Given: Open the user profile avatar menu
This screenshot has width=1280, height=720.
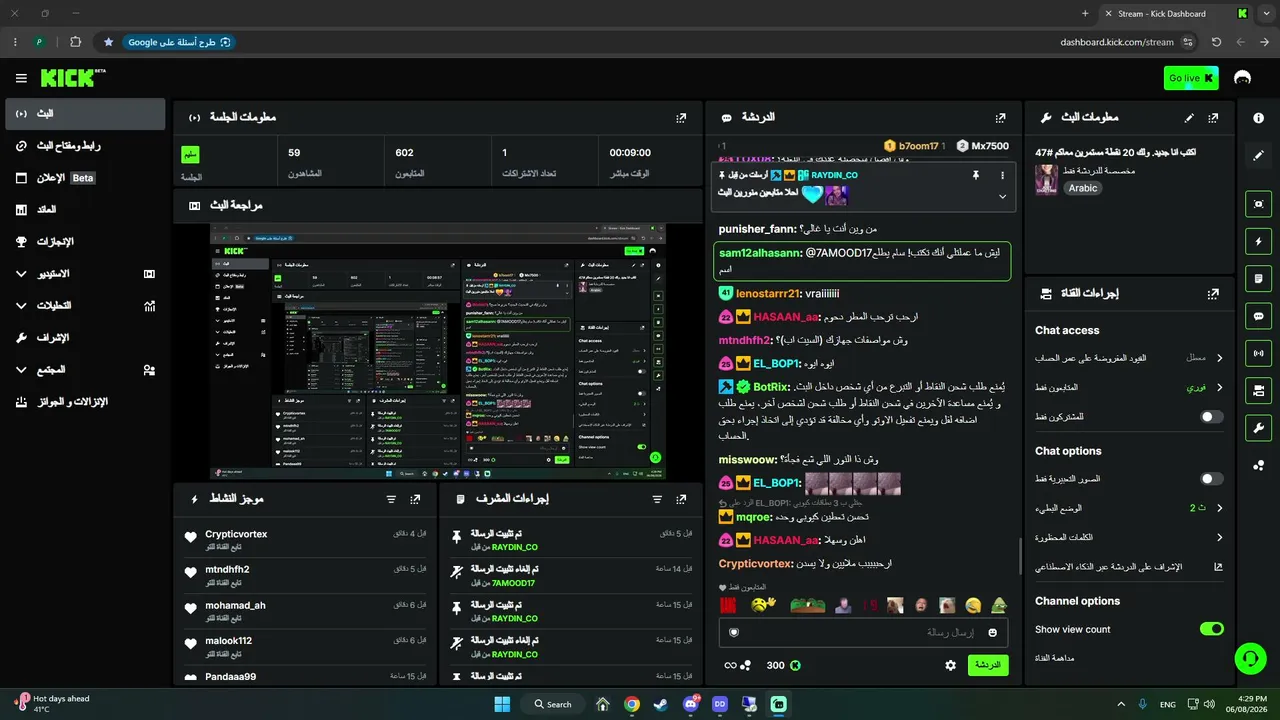Looking at the screenshot, I should coord(1243,78).
